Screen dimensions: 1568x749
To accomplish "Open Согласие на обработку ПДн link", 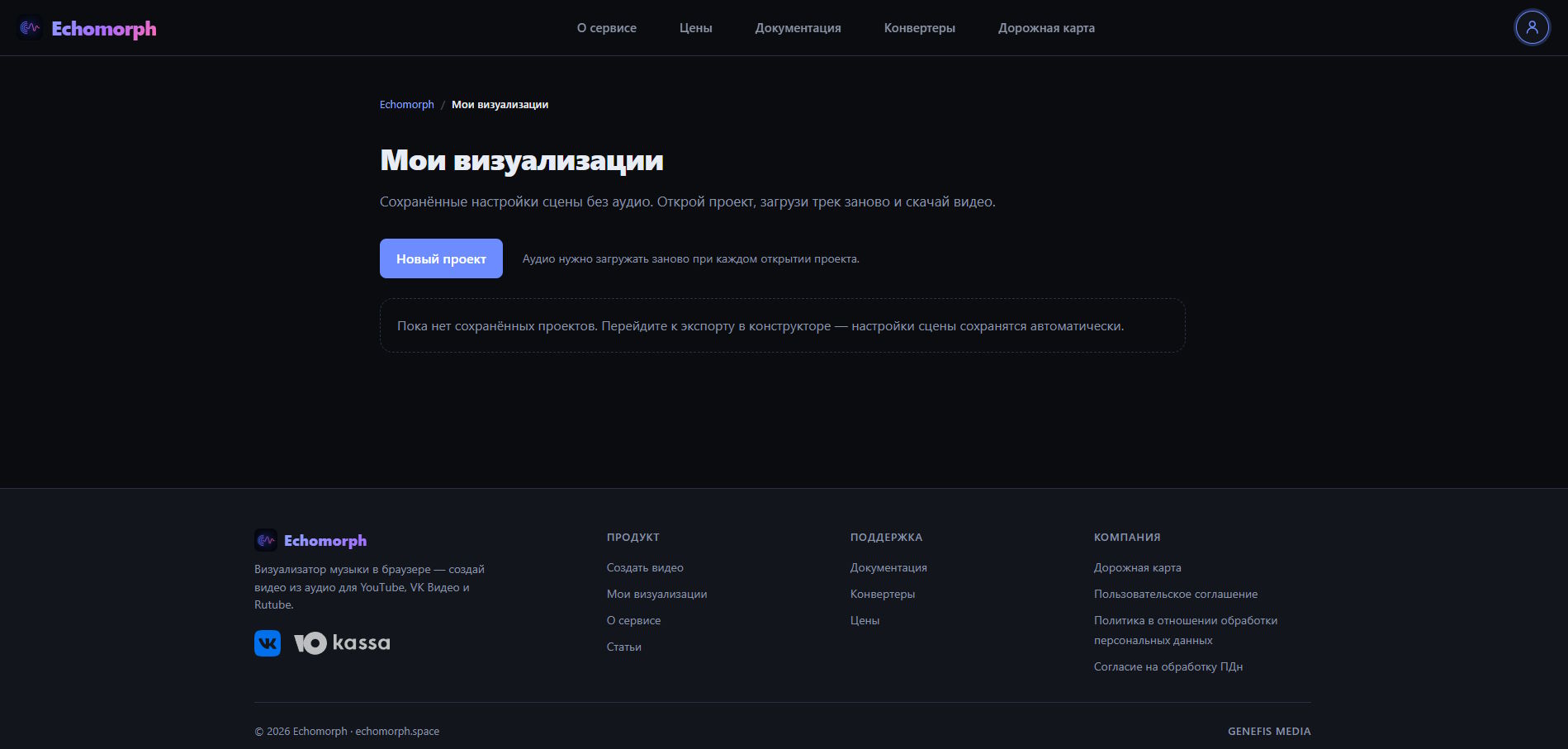I will (1168, 666).
